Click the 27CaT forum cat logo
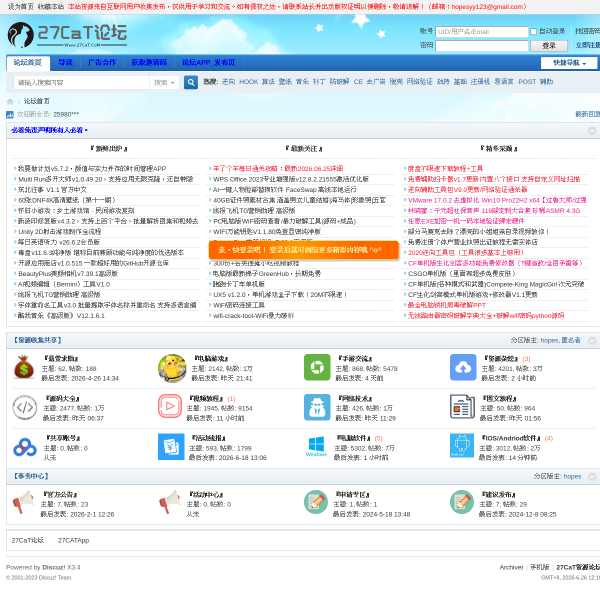This screenshot has height=600, width=600. coord(67,35)
